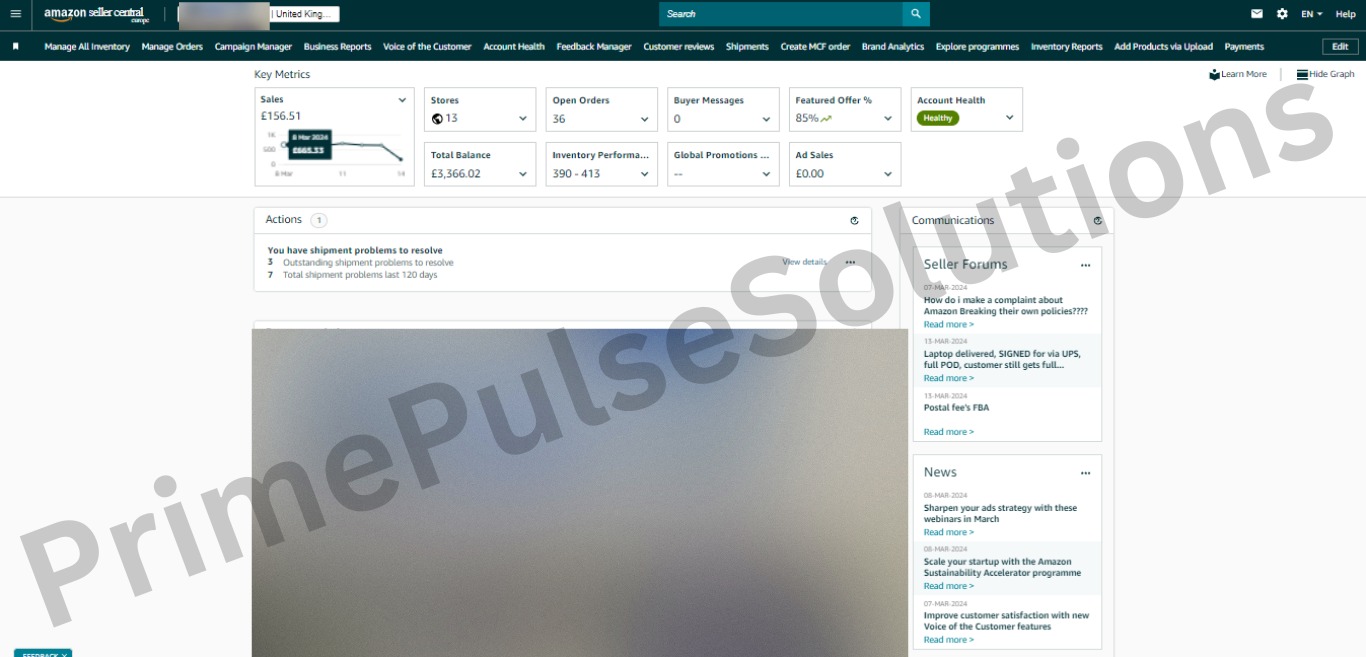Image resolution: width=1366 pixels, height=657 pixels.
Task: Click the Edit button in navigation bar
Action: (1340, 46)
